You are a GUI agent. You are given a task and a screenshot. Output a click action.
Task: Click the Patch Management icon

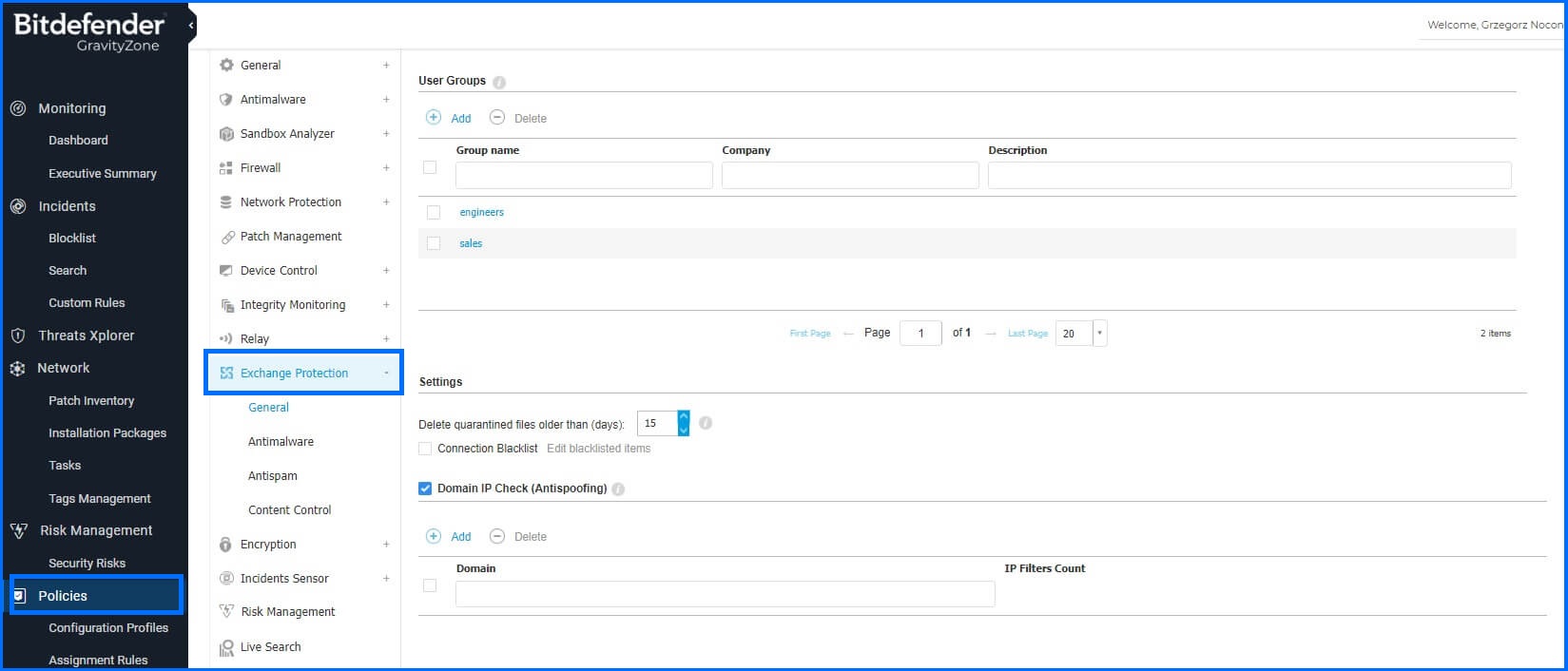[226, 237]
